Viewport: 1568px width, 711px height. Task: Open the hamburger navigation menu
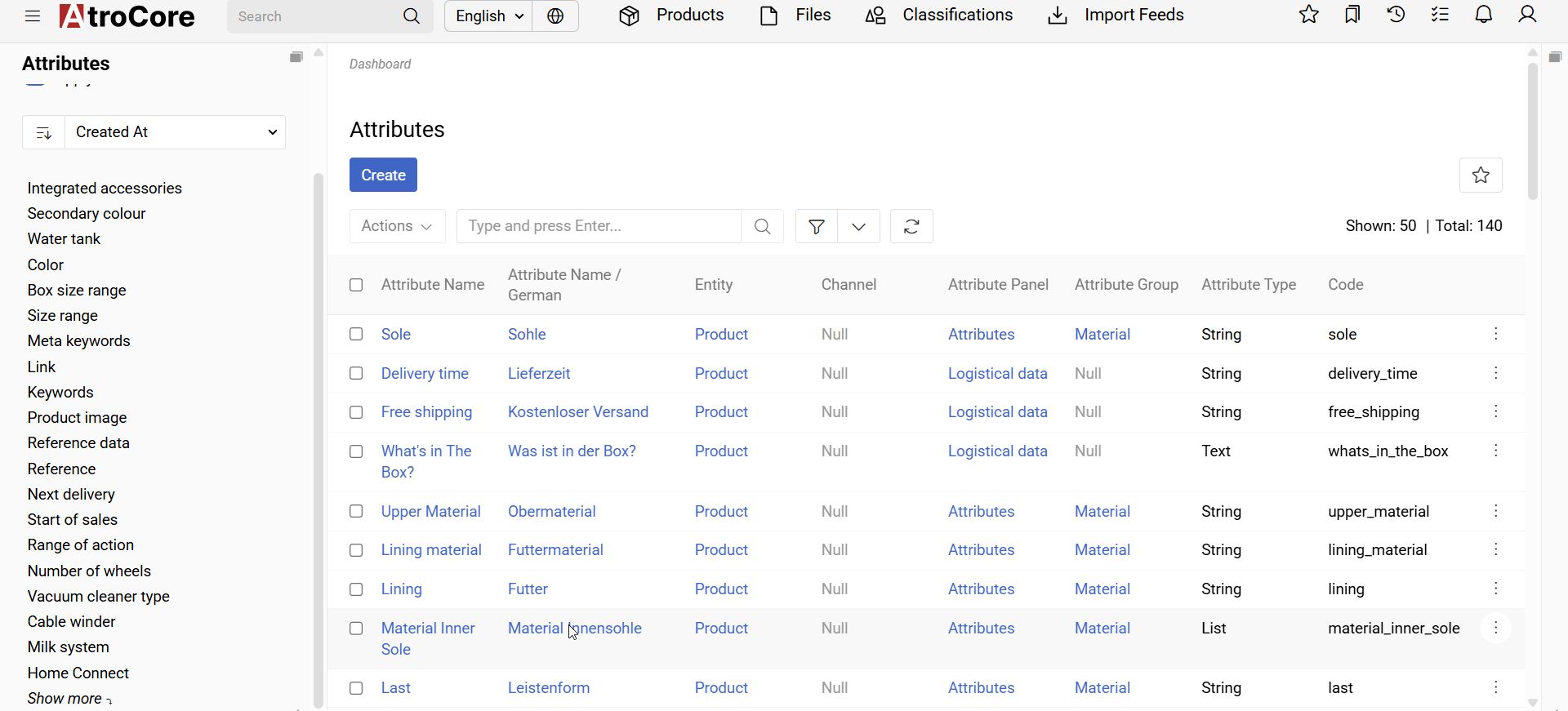click(x=33, y=16)
